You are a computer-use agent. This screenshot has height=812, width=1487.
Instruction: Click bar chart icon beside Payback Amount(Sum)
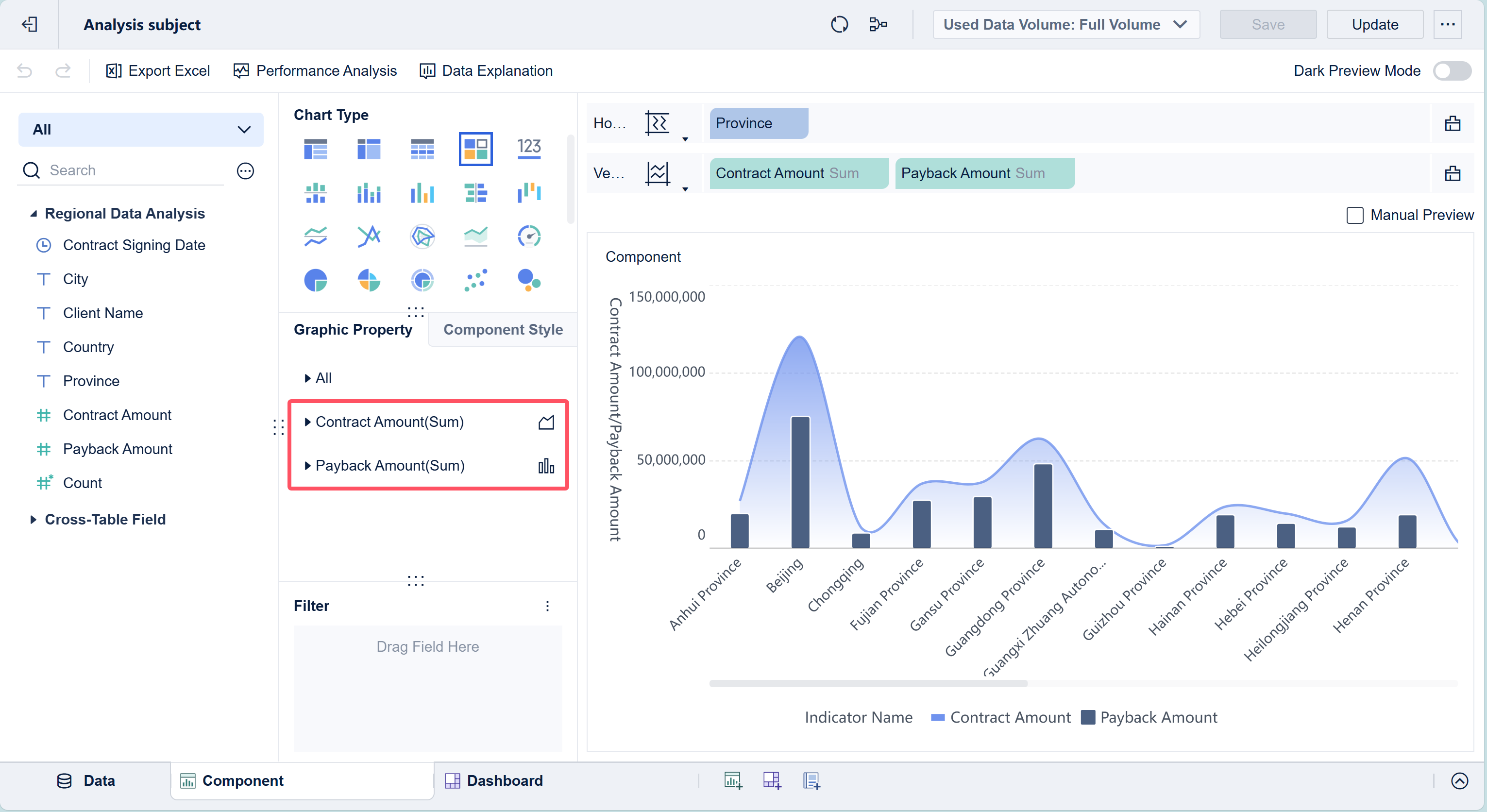(545, 466)
